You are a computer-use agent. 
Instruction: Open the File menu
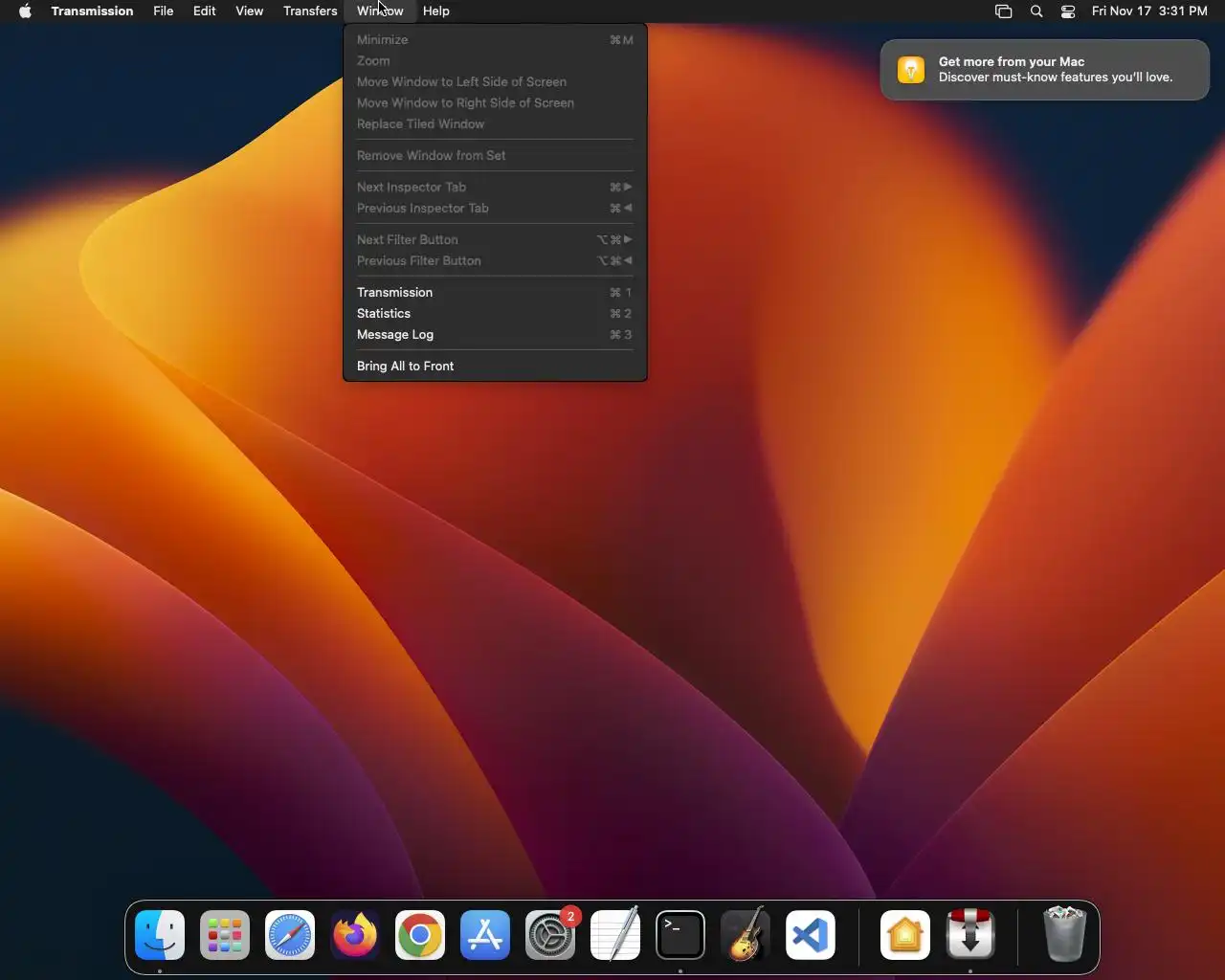[x=164, y=11]
